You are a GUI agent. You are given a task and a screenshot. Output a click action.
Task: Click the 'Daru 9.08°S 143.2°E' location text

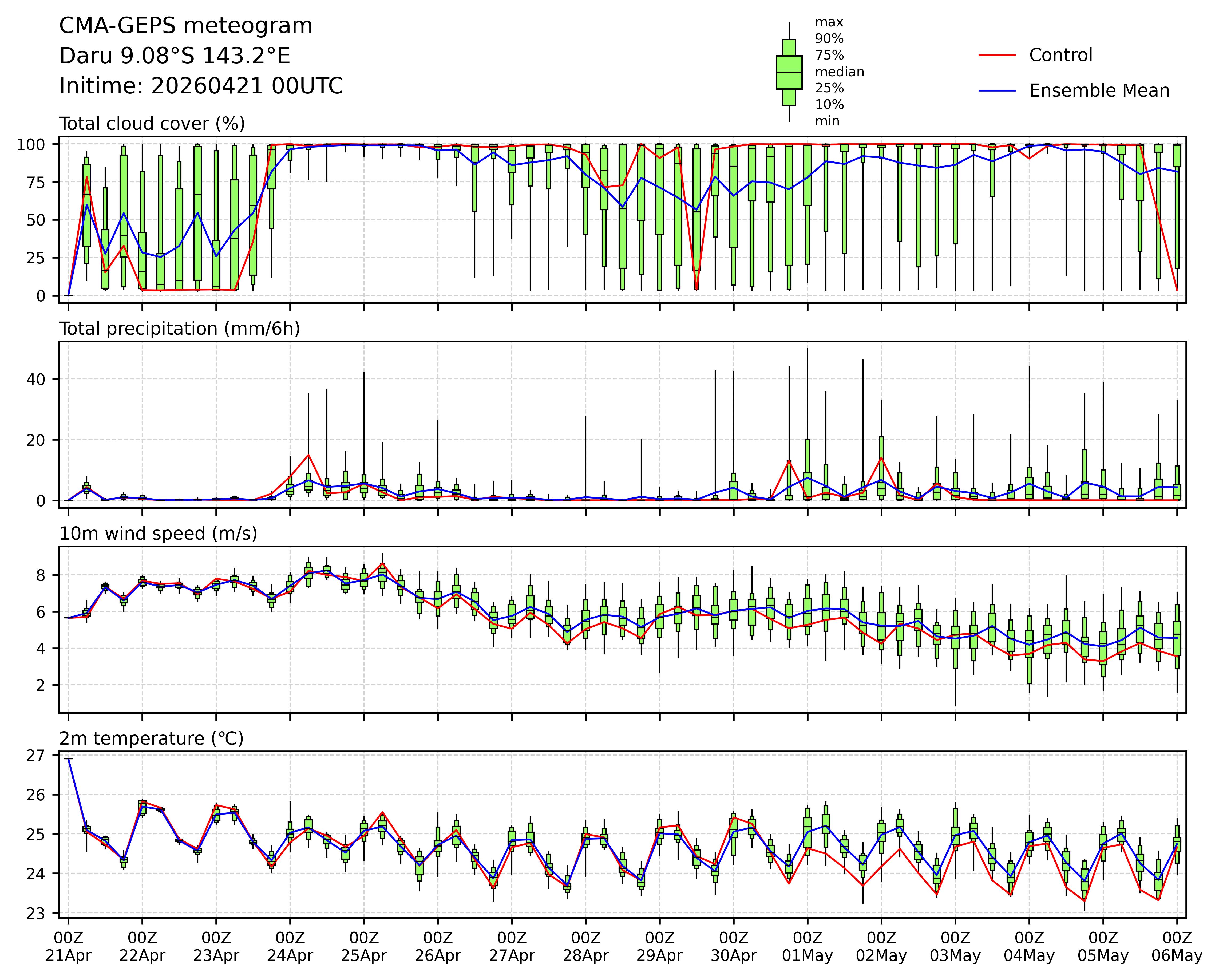(x=175, y=56)
